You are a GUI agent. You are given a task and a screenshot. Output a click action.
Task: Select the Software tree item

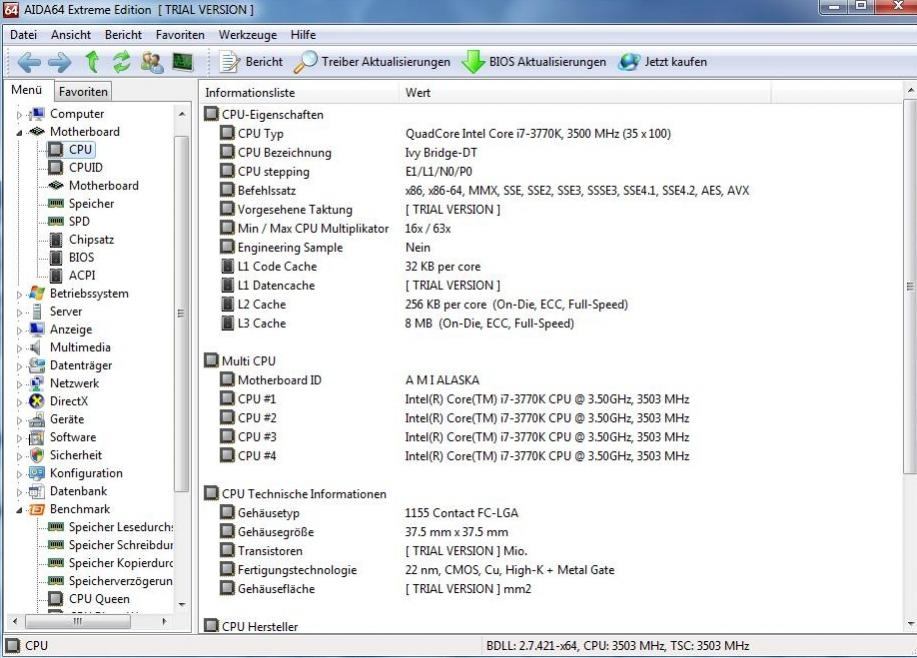(73, 437)
